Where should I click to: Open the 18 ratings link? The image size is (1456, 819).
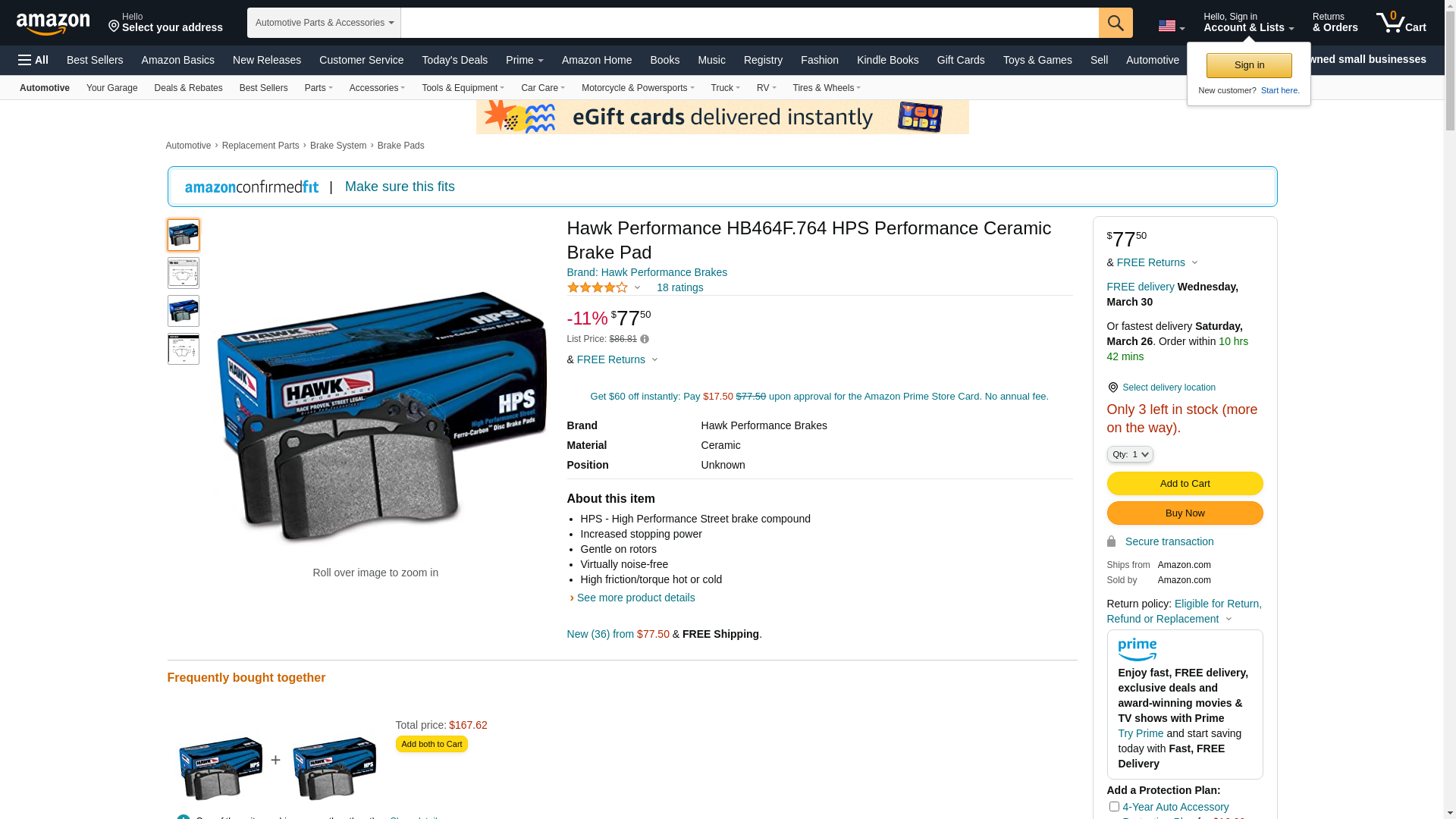[679, 287]
